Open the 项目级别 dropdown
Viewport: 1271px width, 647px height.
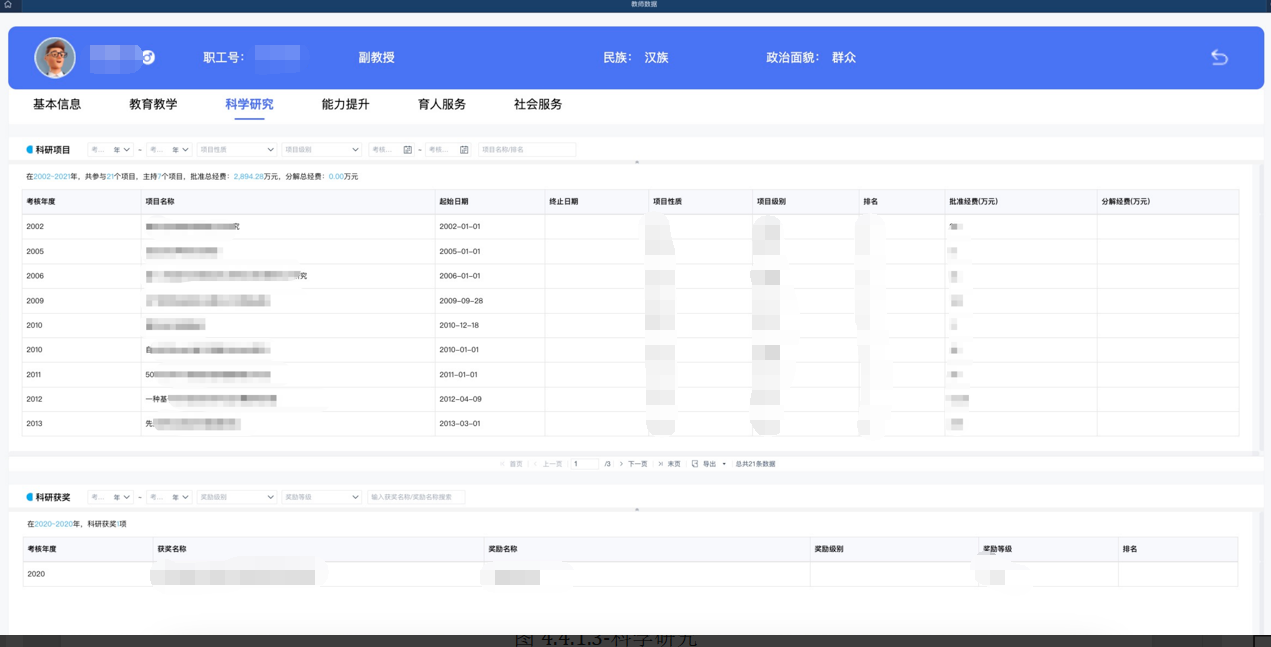click(x=321, y=150)
